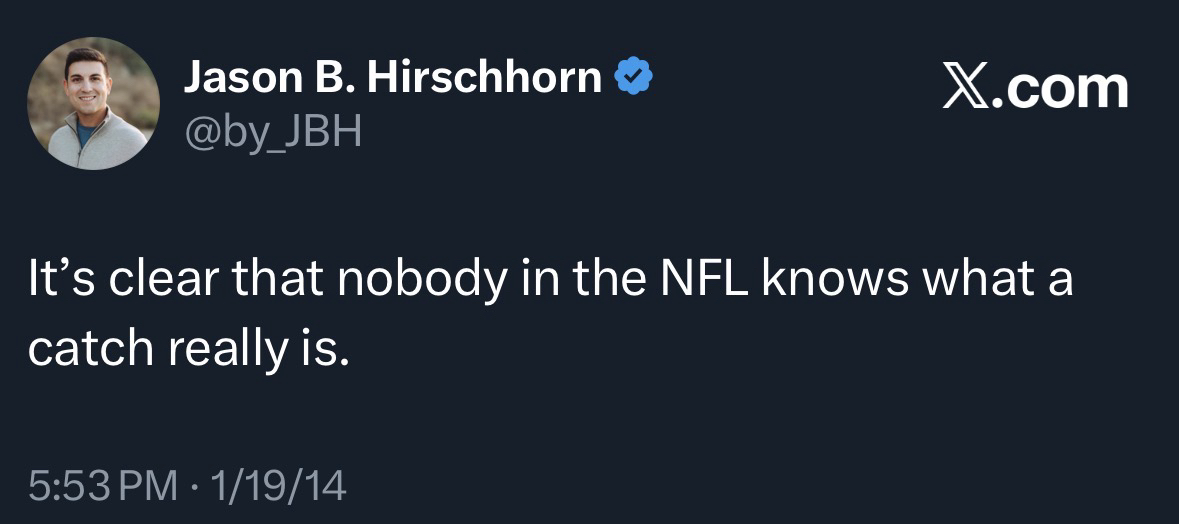Click the opening word "It's" of the tweet
Viewport: 1179px width, 524px height.
pyautogui.click(x=59, y=281)
